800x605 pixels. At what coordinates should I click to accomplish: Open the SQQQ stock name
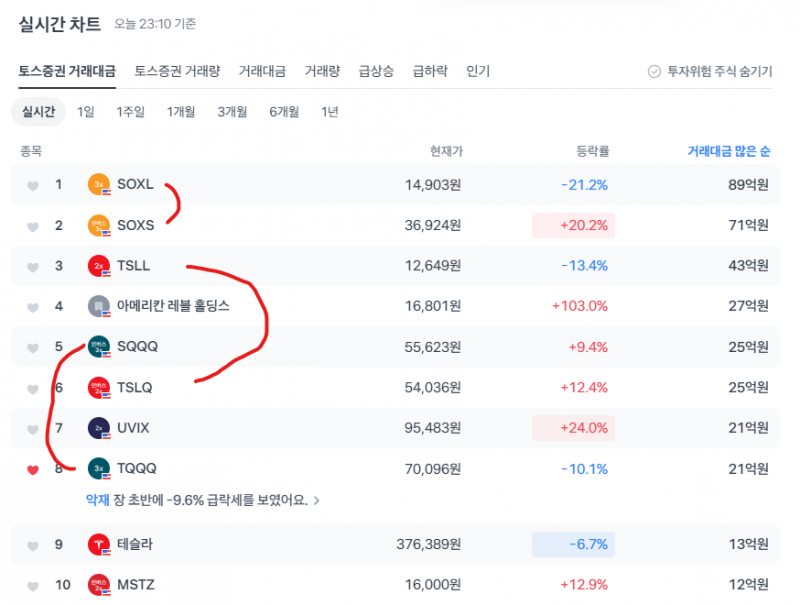click(138, 346)
